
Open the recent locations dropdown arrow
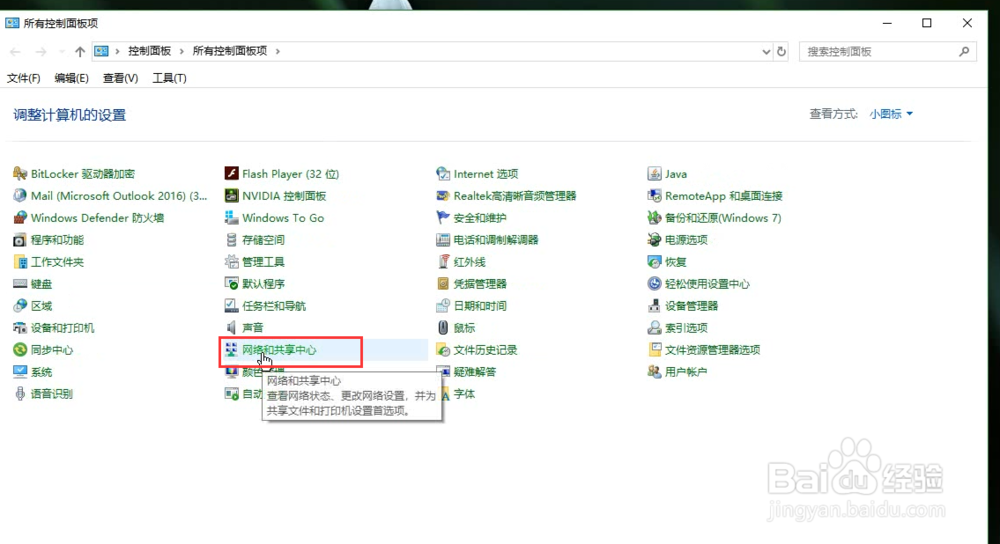pos(61,52)
